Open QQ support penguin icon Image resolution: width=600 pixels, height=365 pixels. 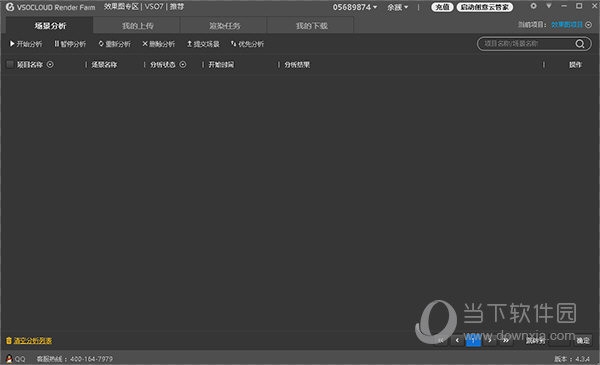[9, 359]
